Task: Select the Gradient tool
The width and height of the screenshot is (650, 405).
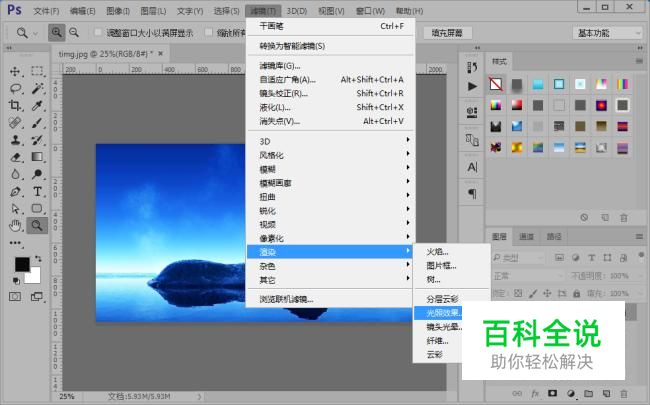Action: click(x=37, y=157)
